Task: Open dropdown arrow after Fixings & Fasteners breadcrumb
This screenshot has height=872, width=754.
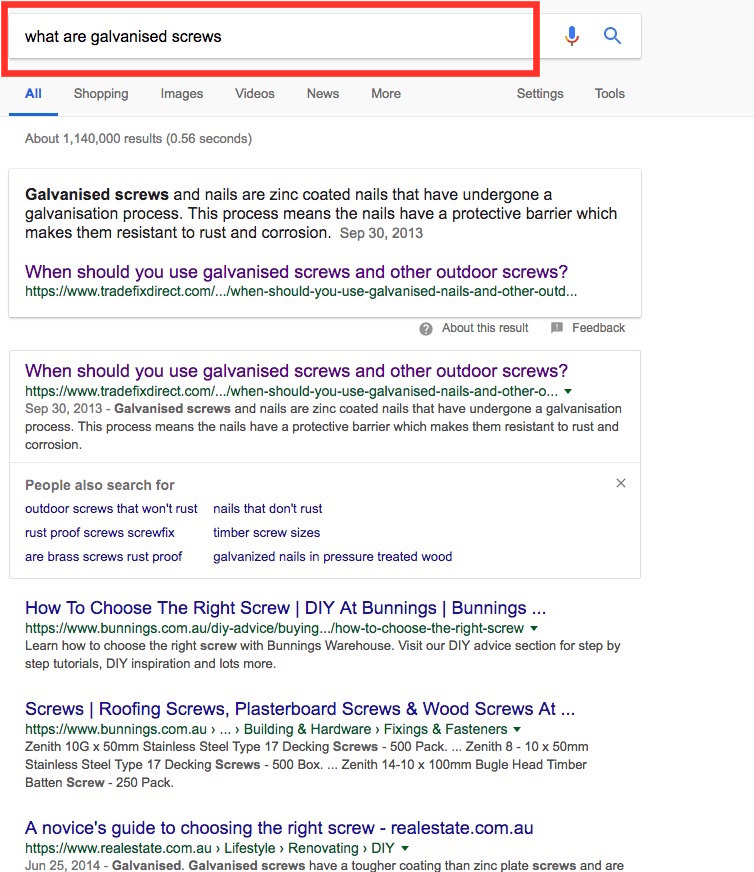Action: pyautogui.click(x=517, y=730)
